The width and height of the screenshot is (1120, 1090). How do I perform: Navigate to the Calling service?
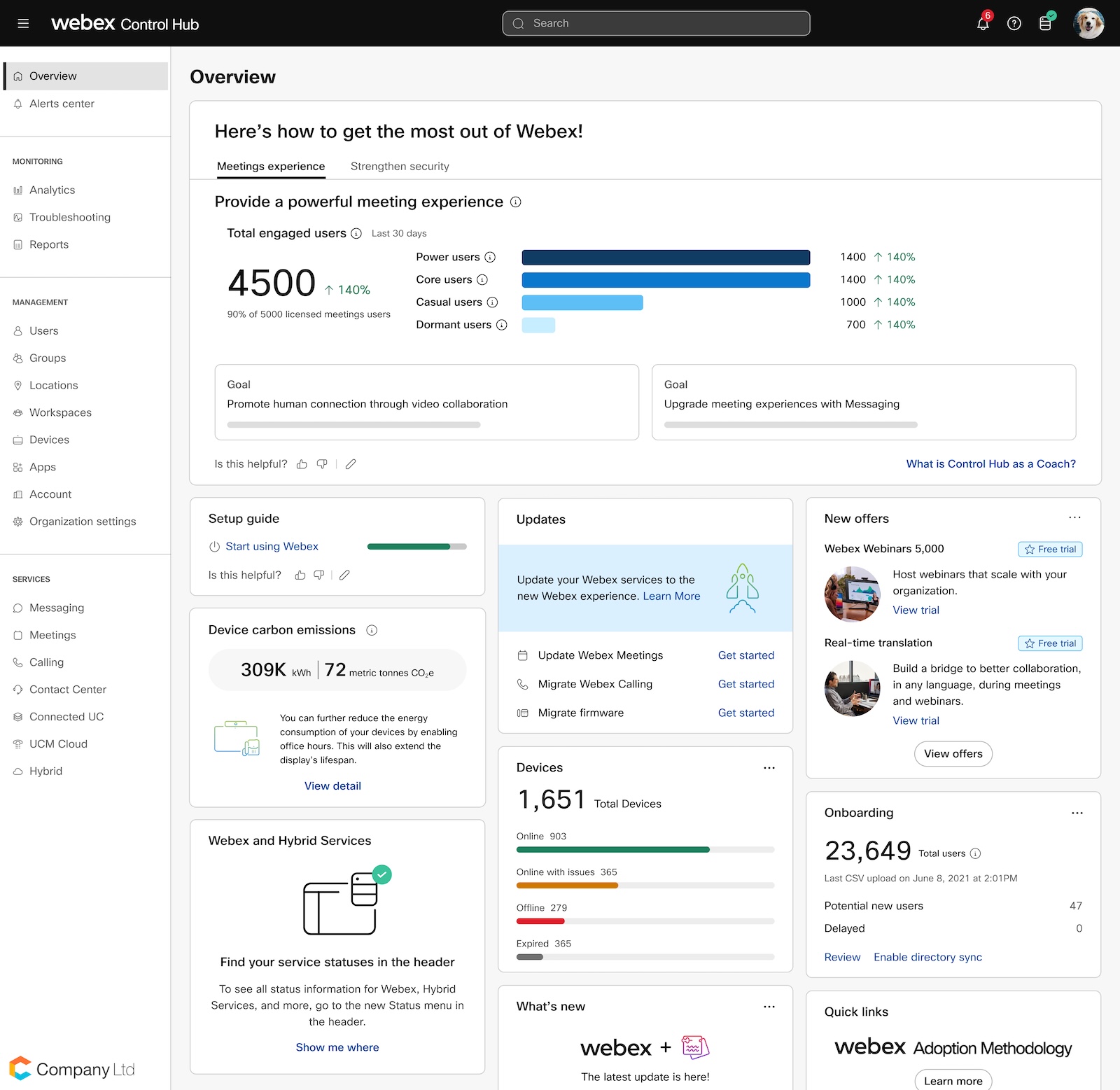46,662
